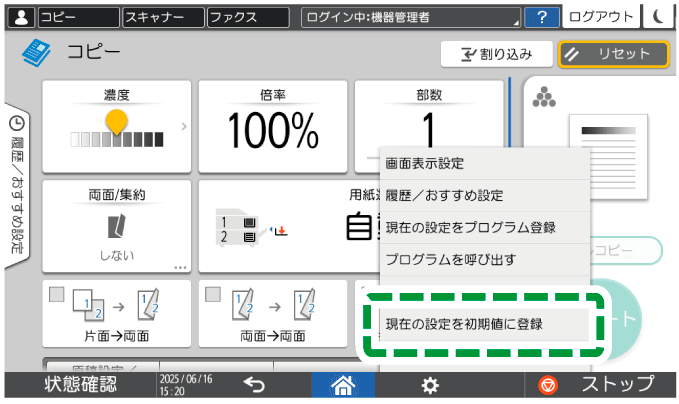Open settings with the gear icon

[430, 385]
